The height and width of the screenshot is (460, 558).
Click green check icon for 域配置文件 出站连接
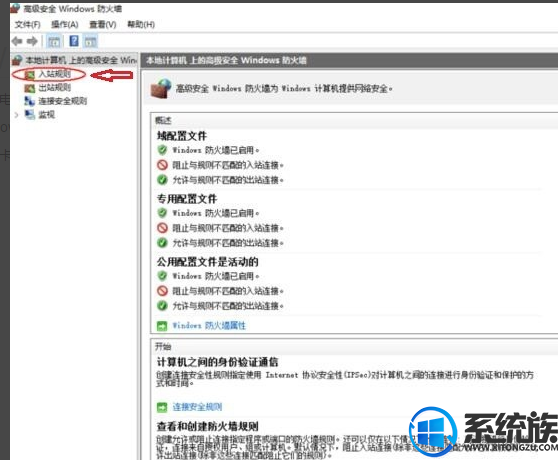tap(162, 180)
